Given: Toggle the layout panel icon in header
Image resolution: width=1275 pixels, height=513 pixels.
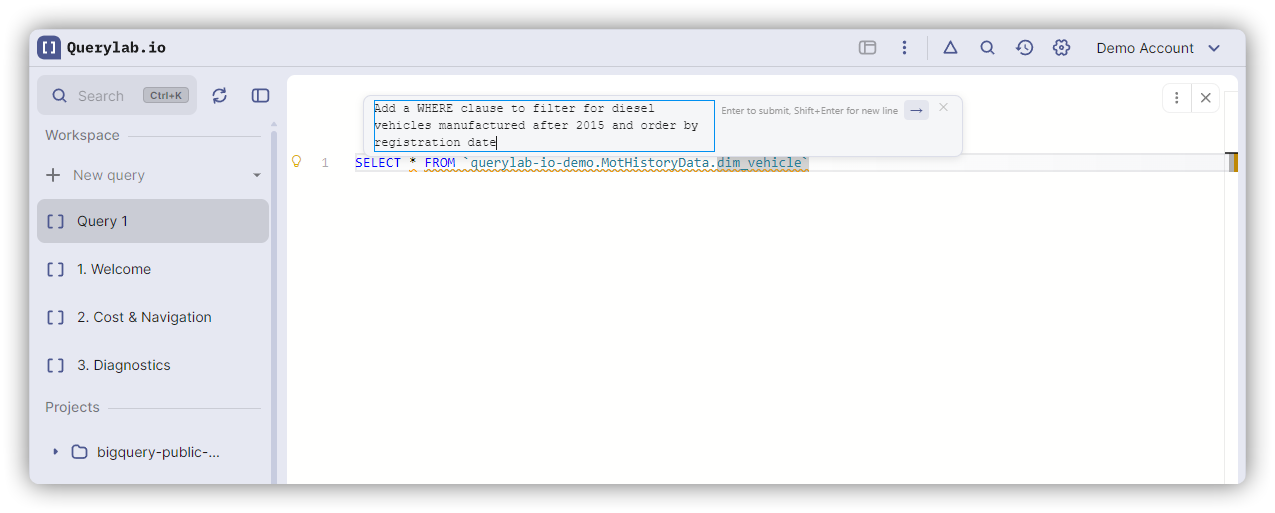Looking at the screenshot, I should pos(867,48).
